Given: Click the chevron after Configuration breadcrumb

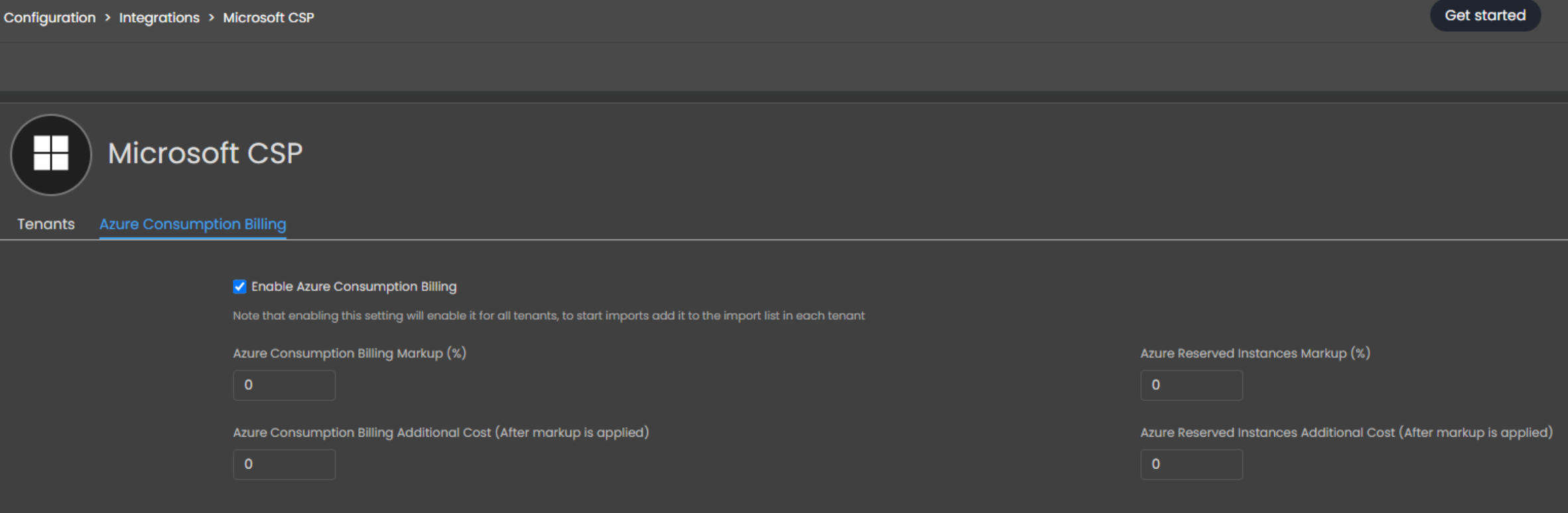Looking at the screenshot, I should pyautogui.click(x=107, y=18).
